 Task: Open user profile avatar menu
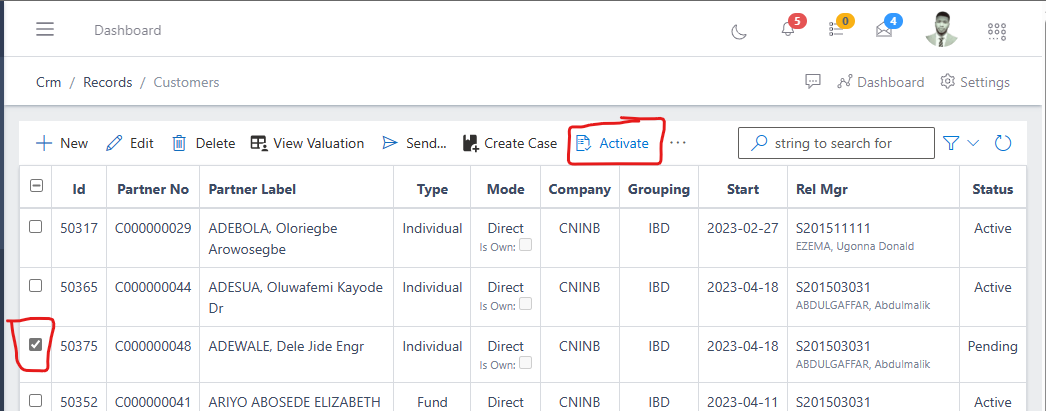pyautogui.click(x=942, y=29)
